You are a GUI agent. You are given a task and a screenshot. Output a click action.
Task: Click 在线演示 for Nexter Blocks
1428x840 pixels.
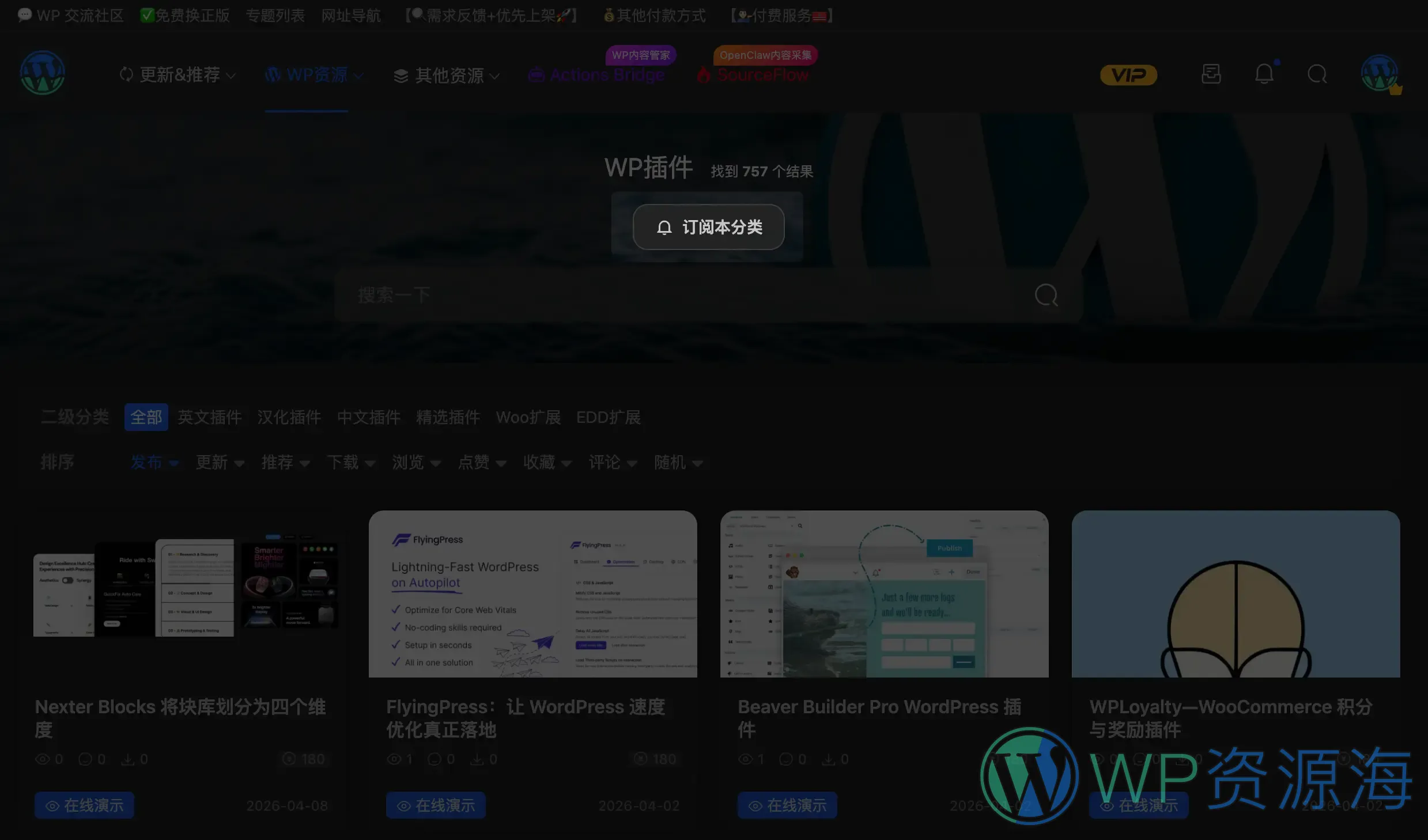tap(84, 805)
